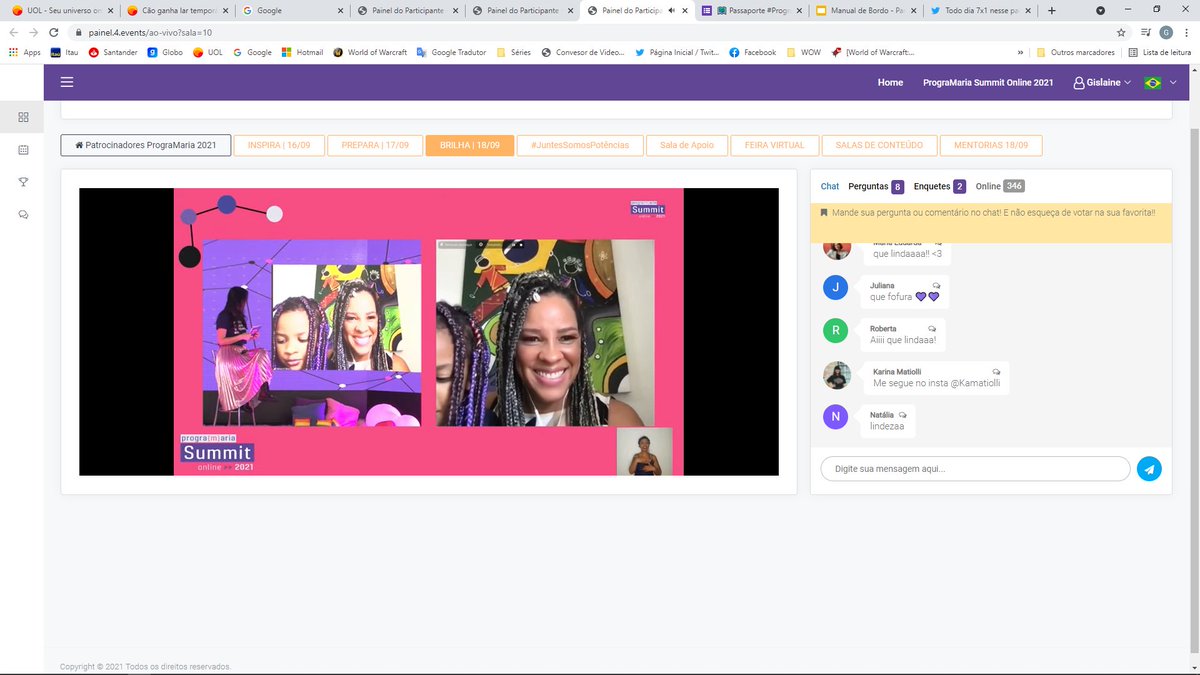Open Santander bookmark
This screenshot has height=675, width=1200.
pos(113,52)
